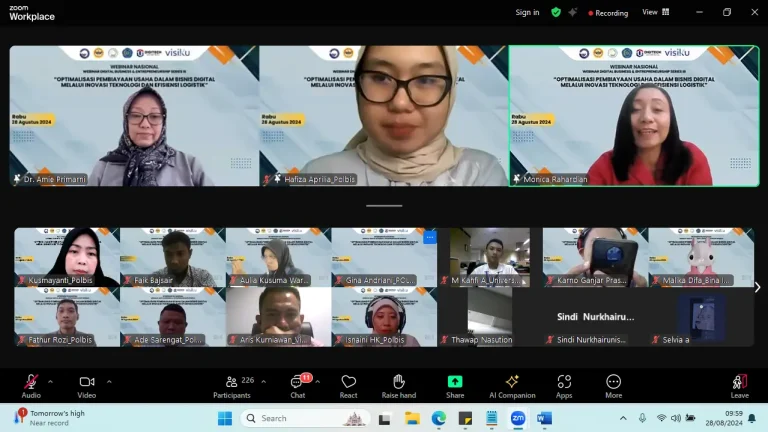This screenshot has height=432, width=768.
Task: Select Sindi Nurkhairunis tile
Action: (595, 317)
